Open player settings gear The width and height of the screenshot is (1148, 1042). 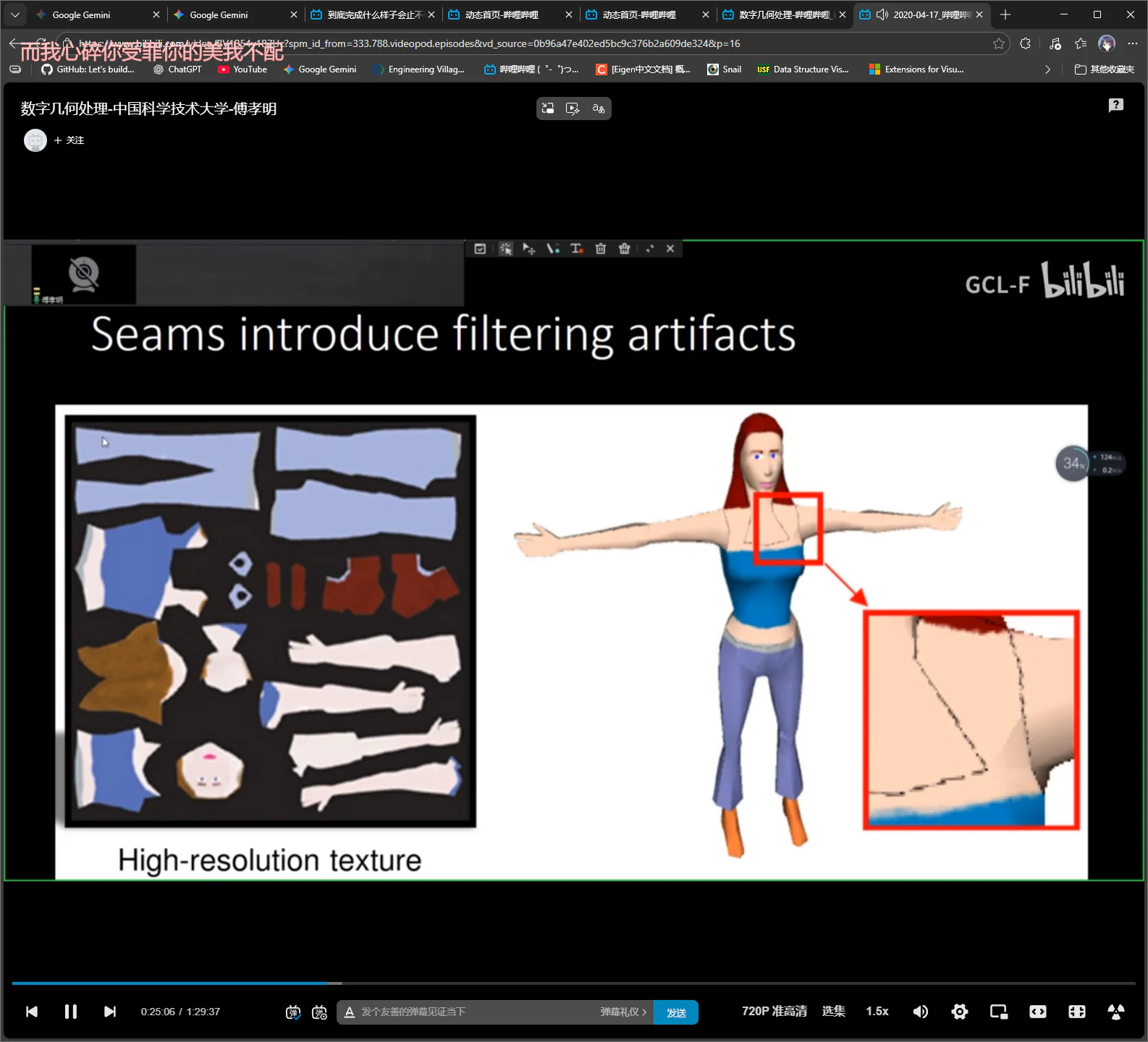click(x=960, y=1012)
